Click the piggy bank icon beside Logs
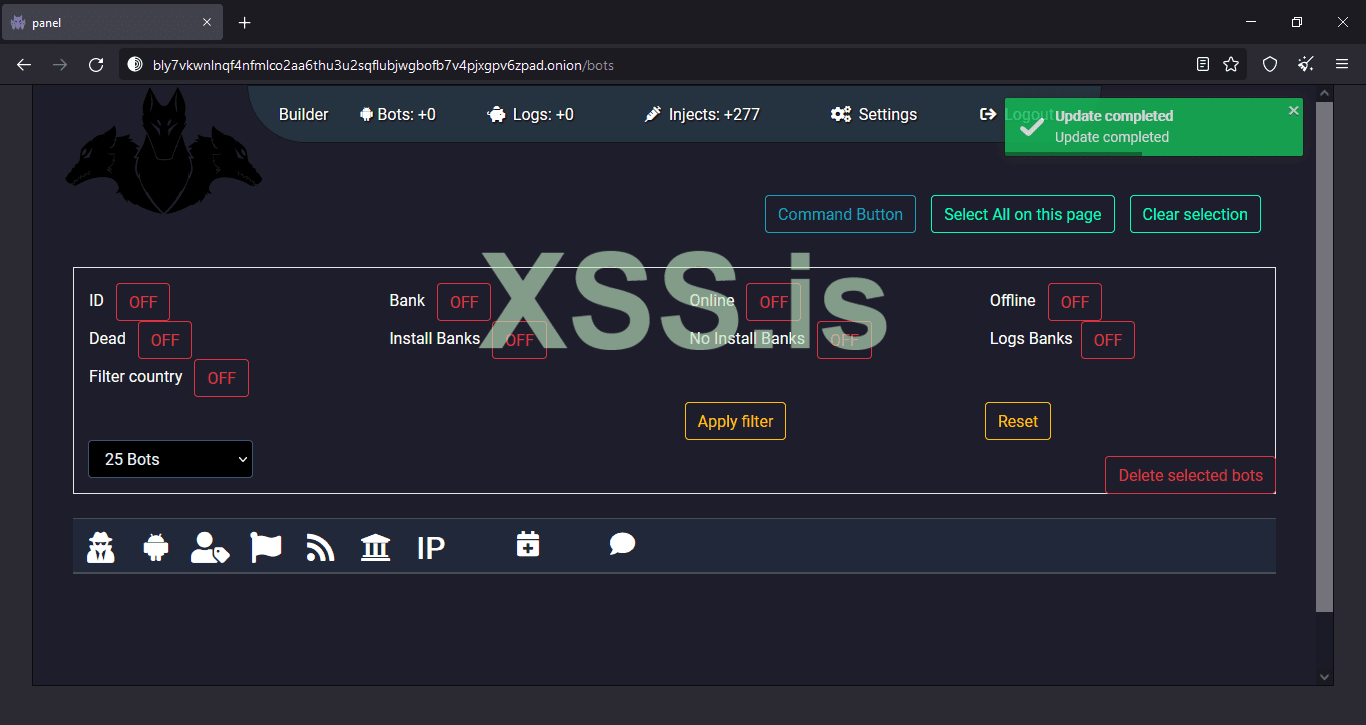Viewport: 1366px width, 725px height. [x=497, y=115]
